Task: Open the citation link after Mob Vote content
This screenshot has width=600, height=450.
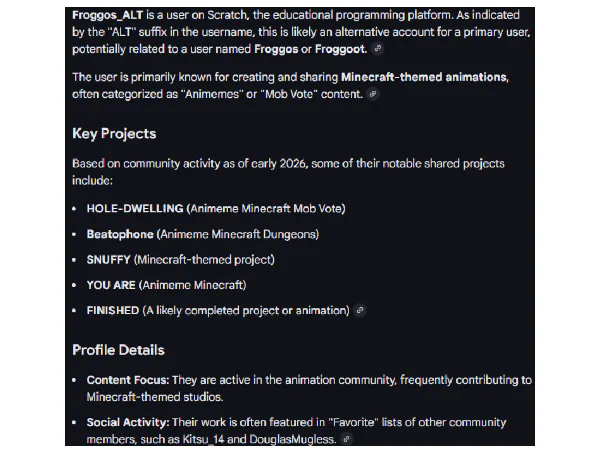Action: 373,93
